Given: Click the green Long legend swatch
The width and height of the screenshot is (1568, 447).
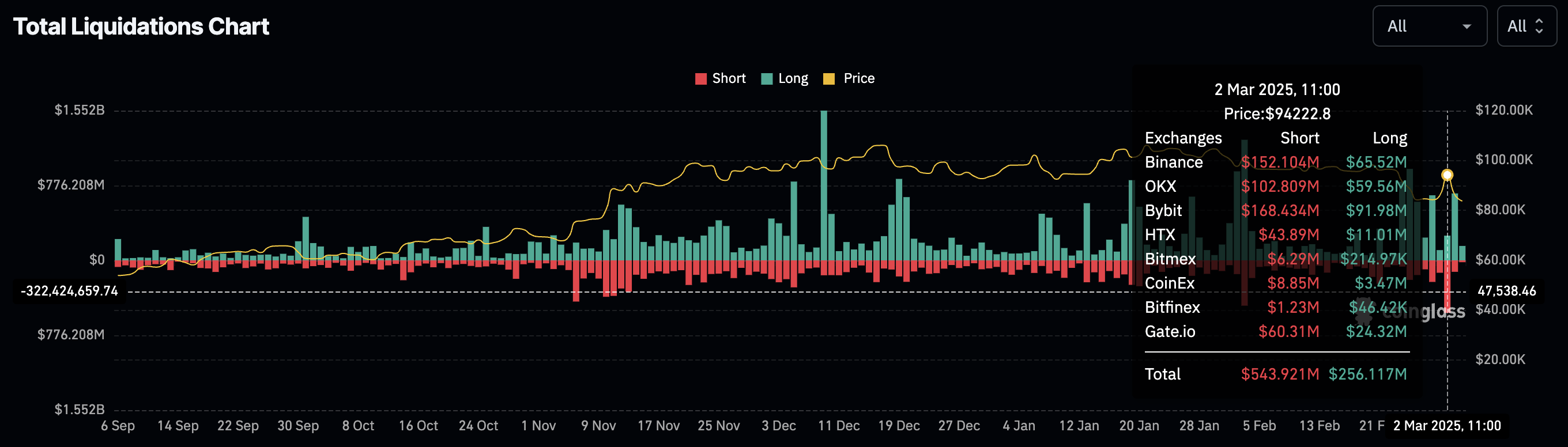Looking at the screenshot, I should (766, 79).
